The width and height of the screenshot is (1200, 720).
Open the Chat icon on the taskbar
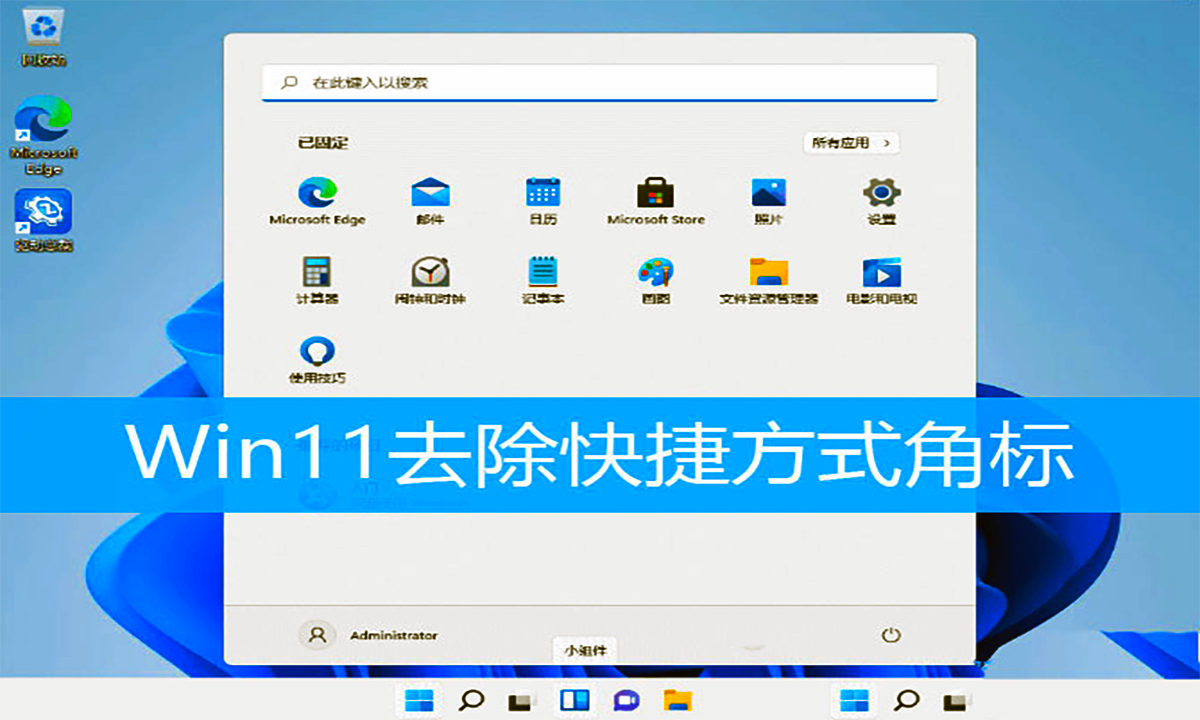tap(626, 700)
